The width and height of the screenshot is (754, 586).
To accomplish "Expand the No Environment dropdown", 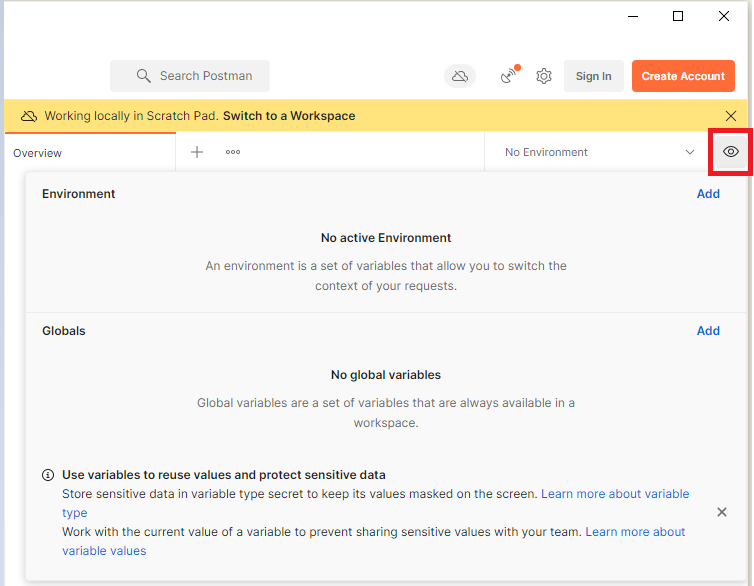I will tap(598, 152).
